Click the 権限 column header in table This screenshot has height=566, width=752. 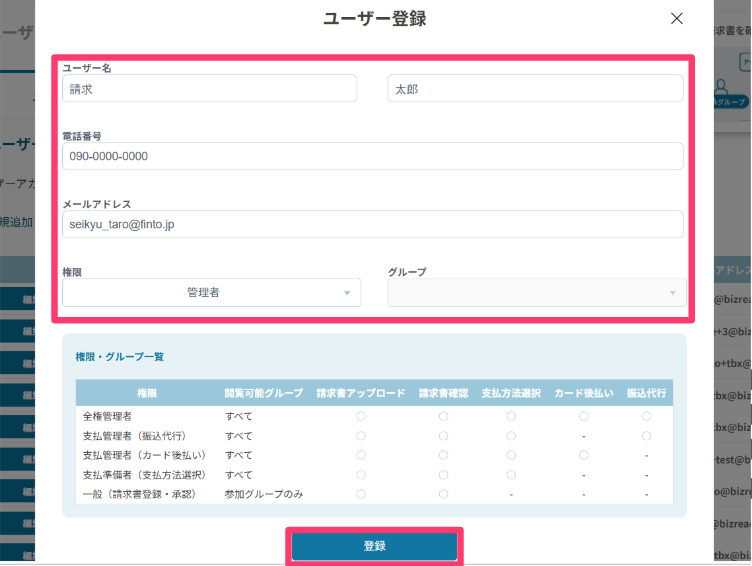pos(146,394)
